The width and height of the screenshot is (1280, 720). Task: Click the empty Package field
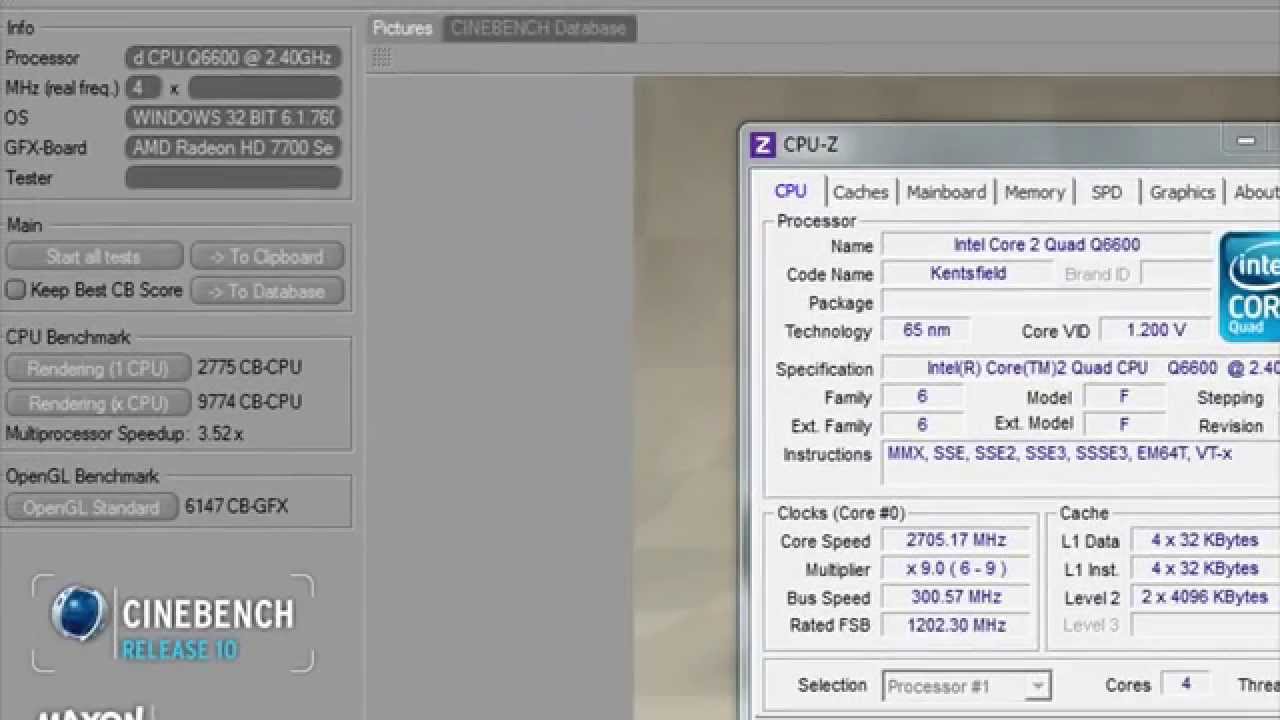pyautogui.click(x=1046, y=302)
